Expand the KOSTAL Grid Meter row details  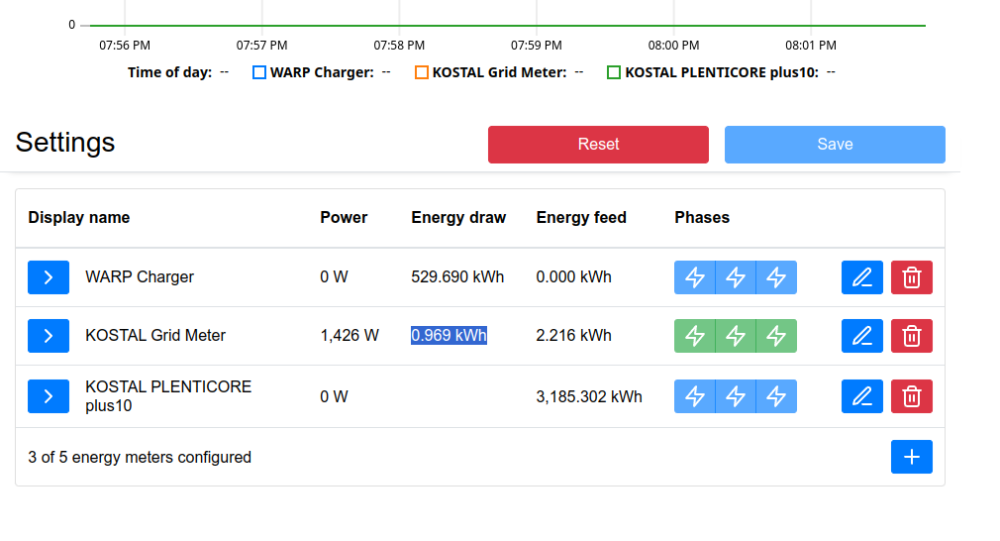coord(48,336)
